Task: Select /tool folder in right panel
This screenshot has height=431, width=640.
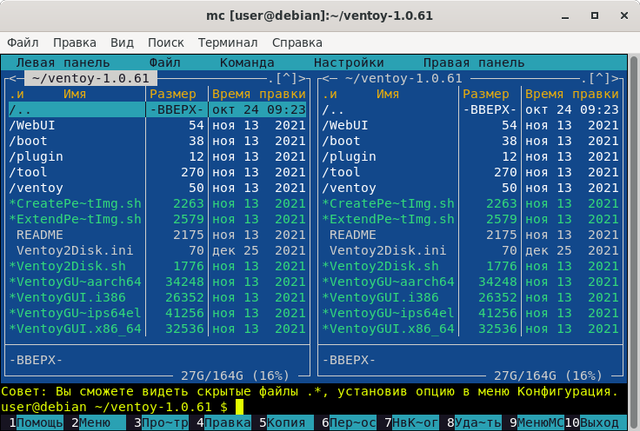Action: tap(470, 172)
